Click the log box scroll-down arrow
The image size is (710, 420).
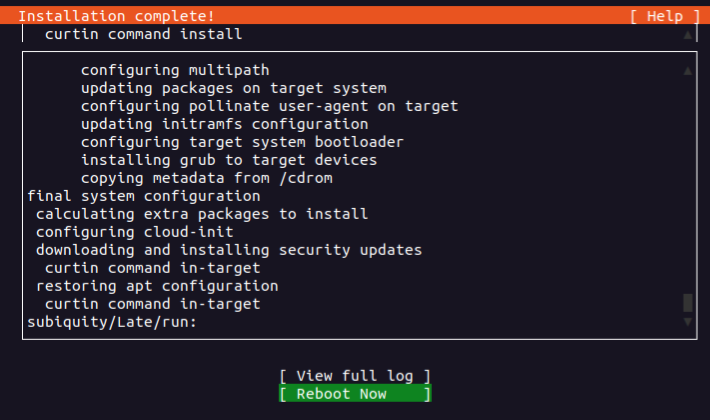coord(687,322)
